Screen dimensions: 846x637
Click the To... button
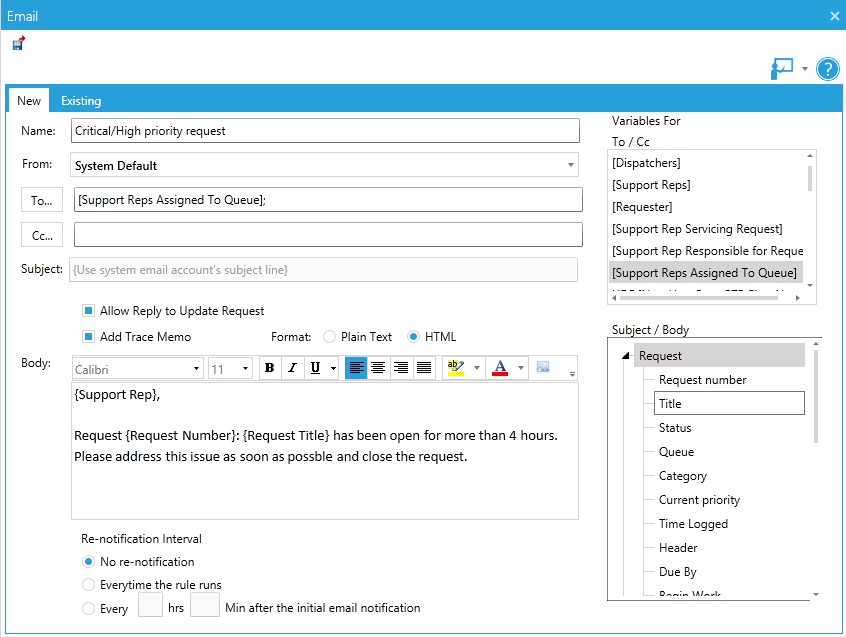[41, 200]
